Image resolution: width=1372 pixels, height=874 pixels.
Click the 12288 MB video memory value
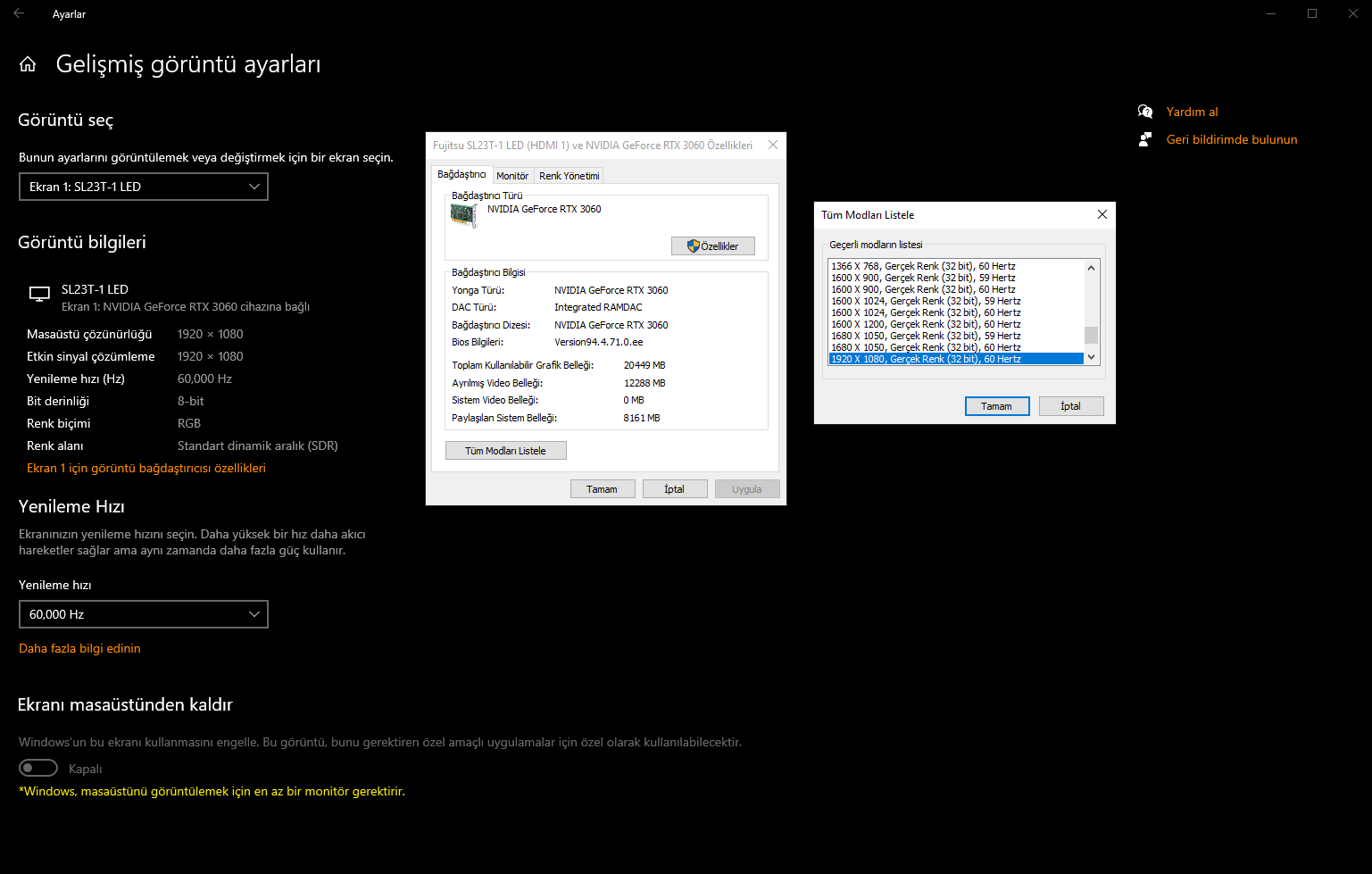click(x=644, y=383)
